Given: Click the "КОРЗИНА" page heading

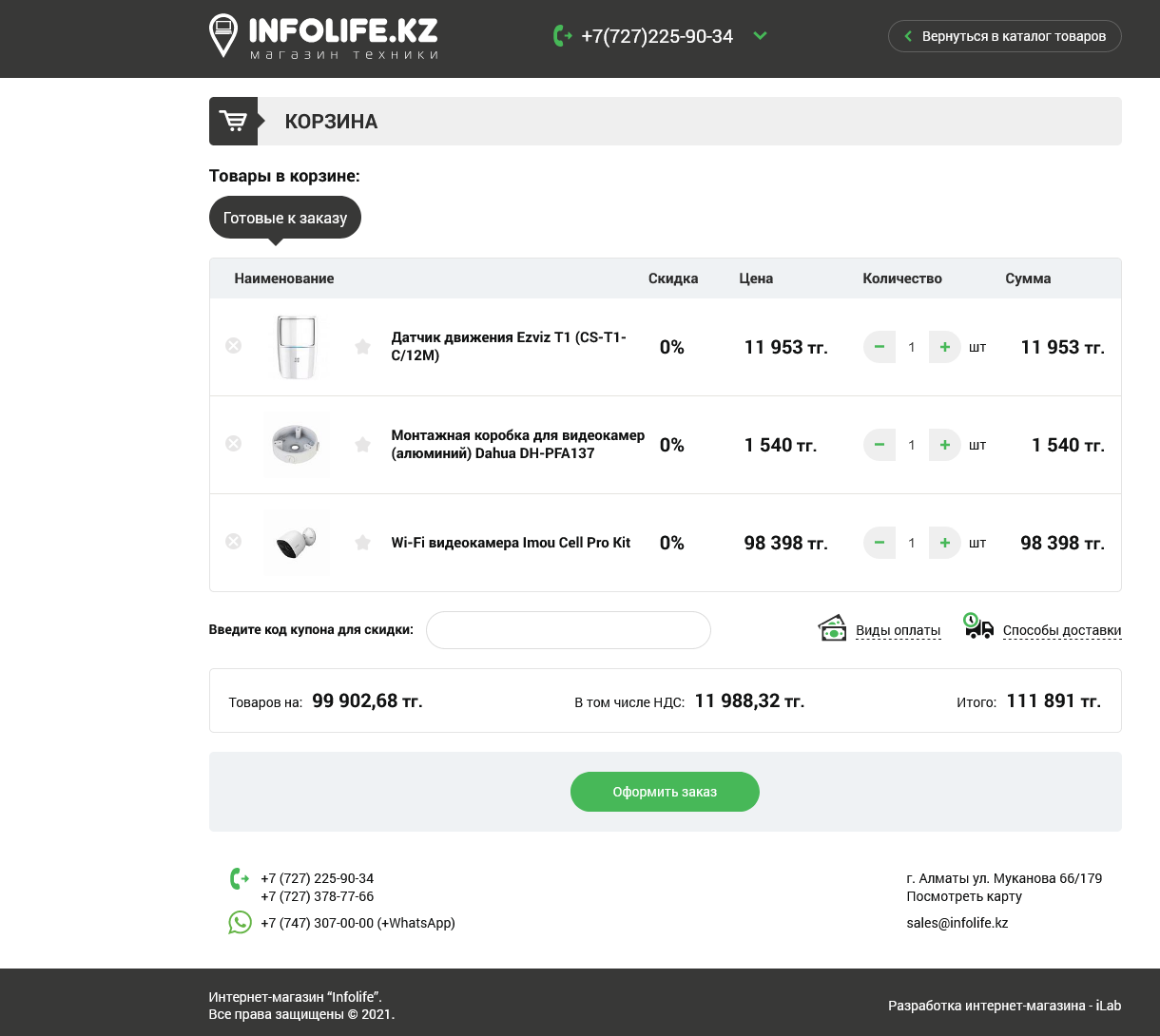Looking at the screenshot, I should pyautogui.click(x=331, y=122).
